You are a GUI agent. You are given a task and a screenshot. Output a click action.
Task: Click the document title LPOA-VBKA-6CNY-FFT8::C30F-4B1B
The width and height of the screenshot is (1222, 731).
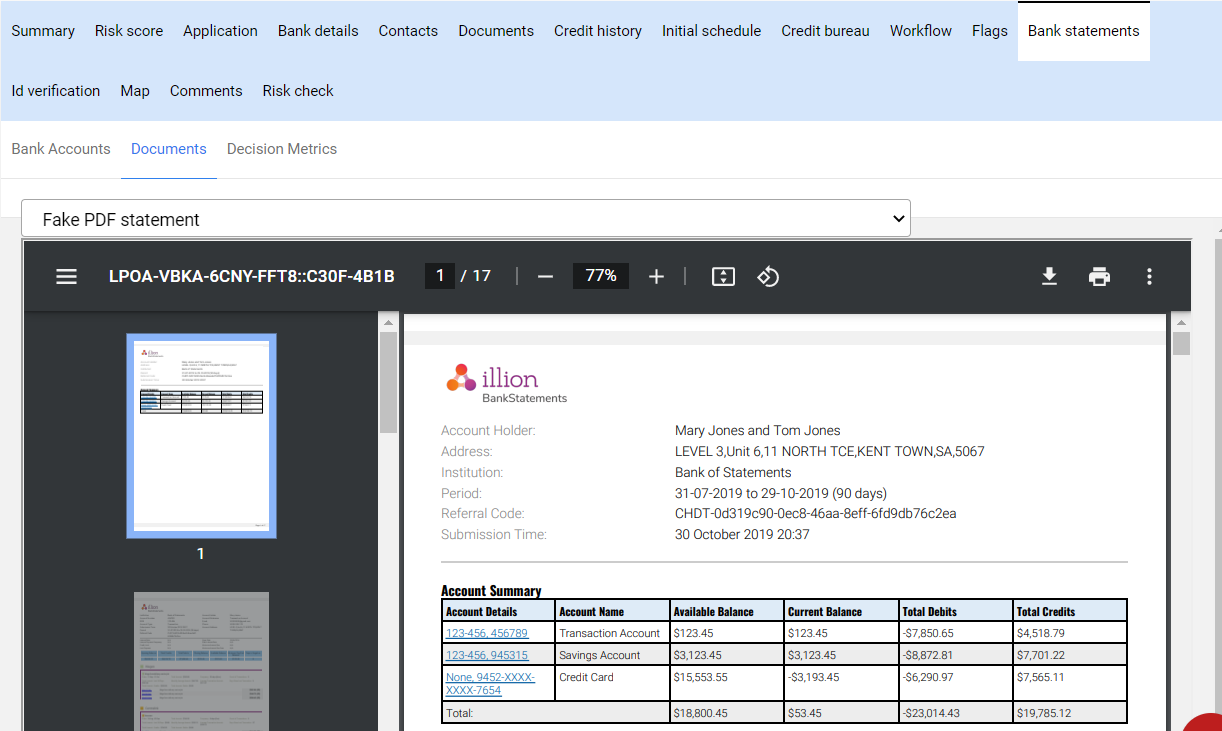click(x=251, y=276)
